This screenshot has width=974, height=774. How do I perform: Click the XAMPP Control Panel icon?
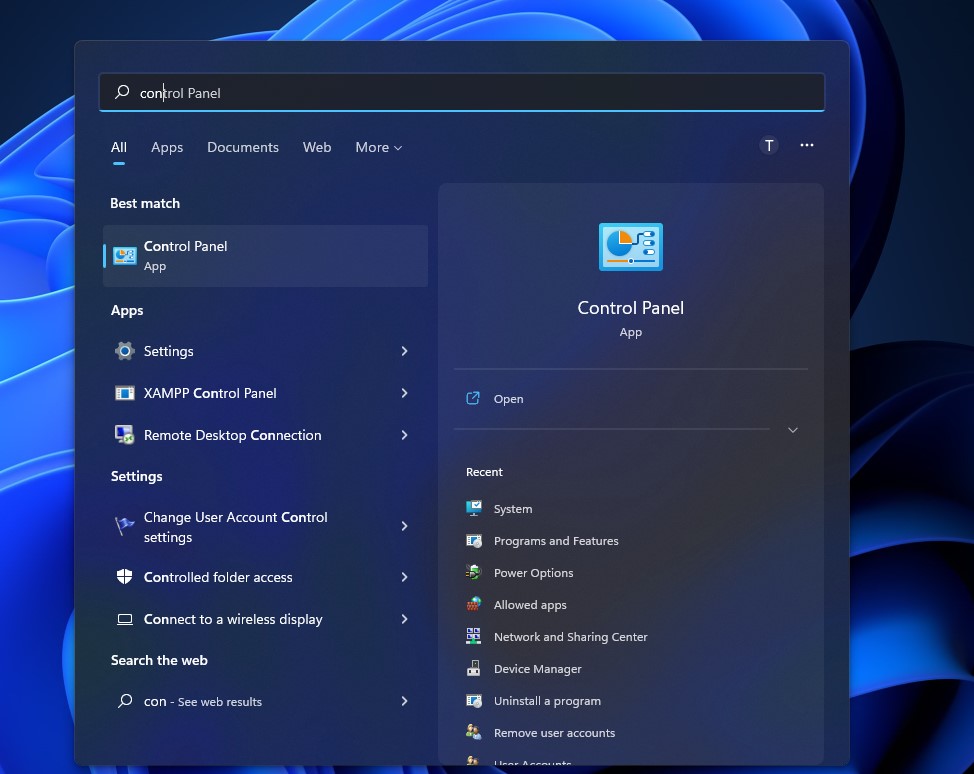click(125, 393)
